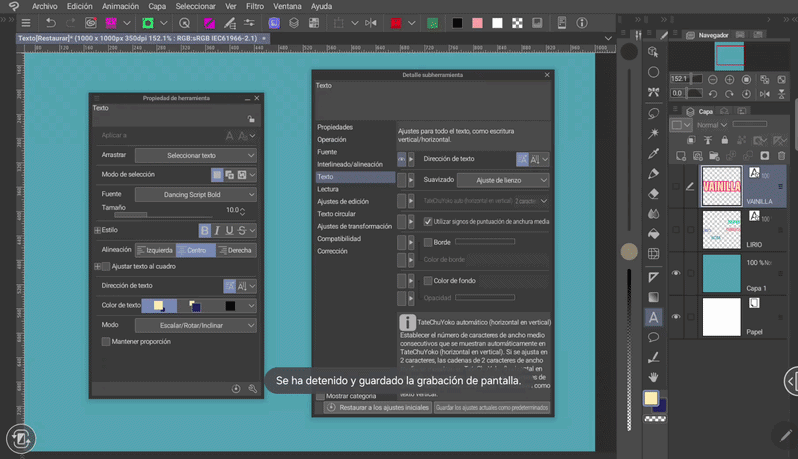Open the Suavizado Ajuste de lienzo dropdown
This screenshot has width=798, height=459.
click(x=503, y=180)
